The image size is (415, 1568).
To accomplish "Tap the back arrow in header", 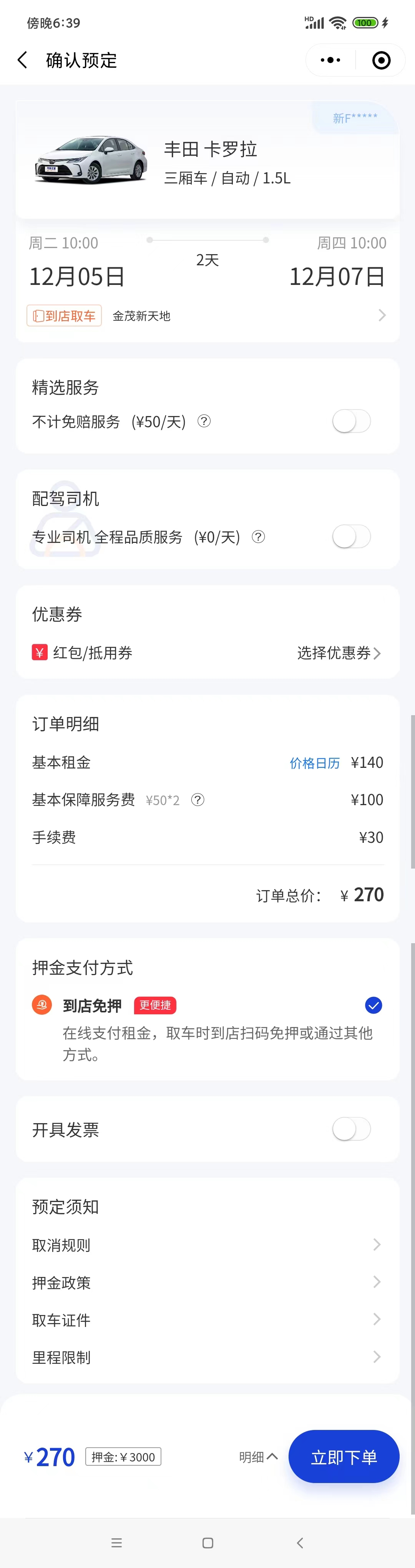I will pos(23,60).
